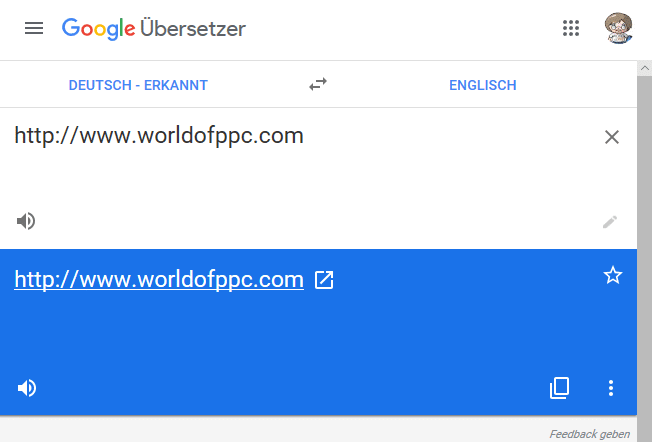Screen dimensions: 652x442
Task: Click the pencil edit icon
Action: (610, 222)
